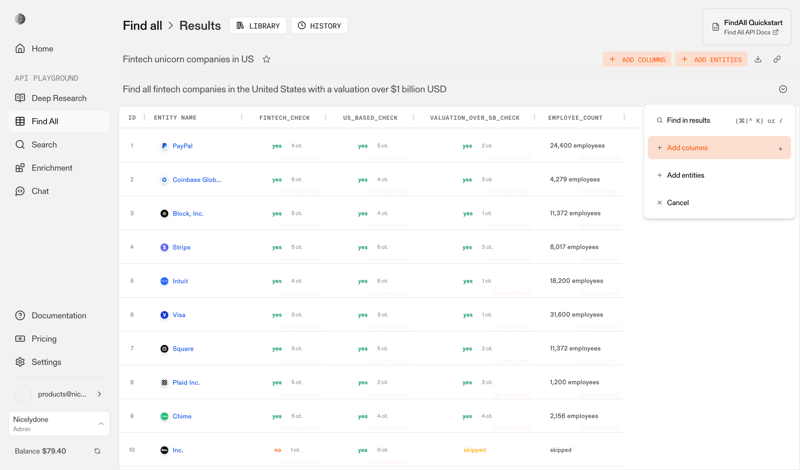800x470 pixels.
Task: Open Search in the sidebar
Action: pyautogui.click(x=44, y=145)
